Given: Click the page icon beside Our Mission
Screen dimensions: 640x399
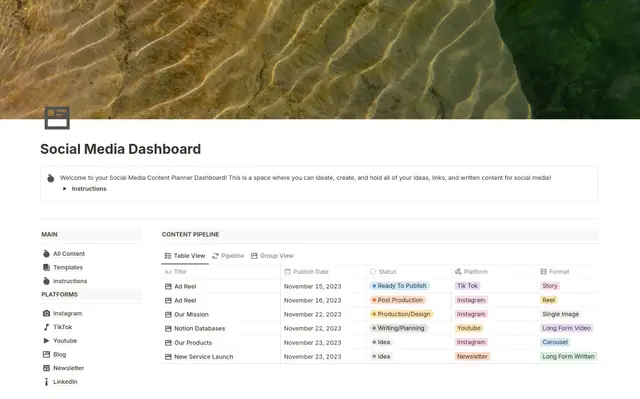Looking at the screenshot, I should click(168, 315).
